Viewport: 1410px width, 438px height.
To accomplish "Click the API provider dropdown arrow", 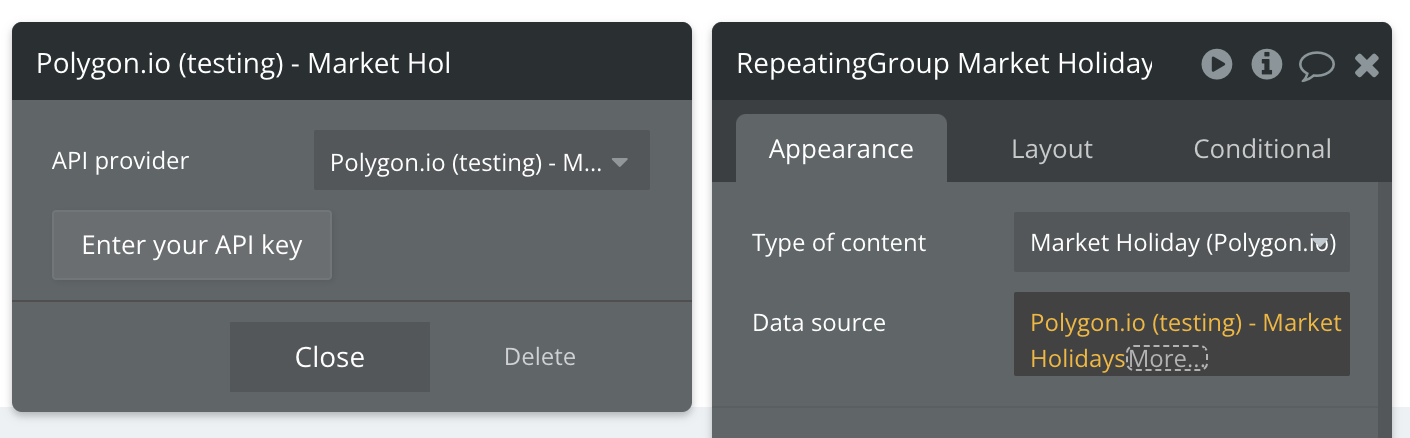I will [x=619, y=161].
